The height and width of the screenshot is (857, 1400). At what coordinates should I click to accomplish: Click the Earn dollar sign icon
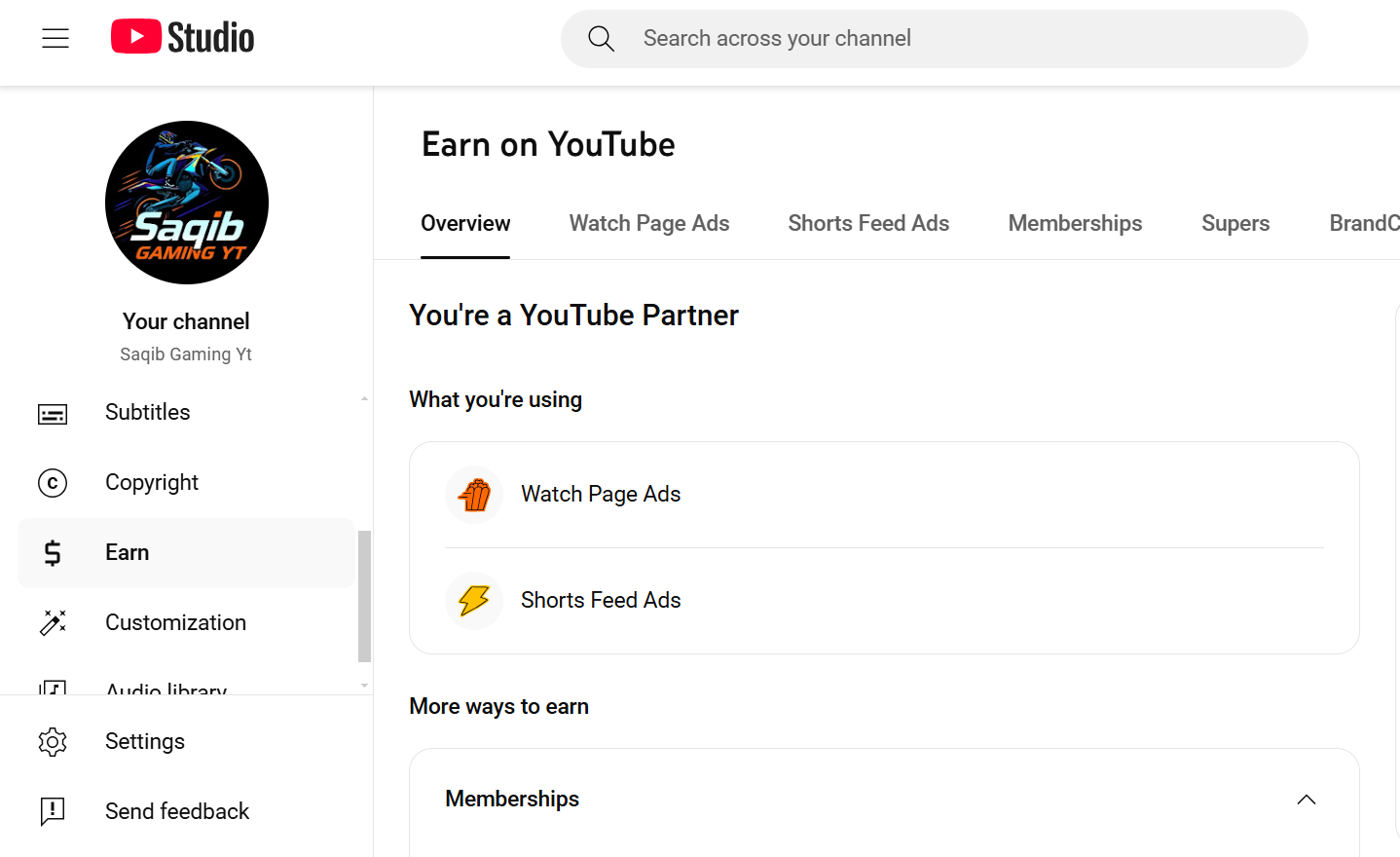(53, 553)
